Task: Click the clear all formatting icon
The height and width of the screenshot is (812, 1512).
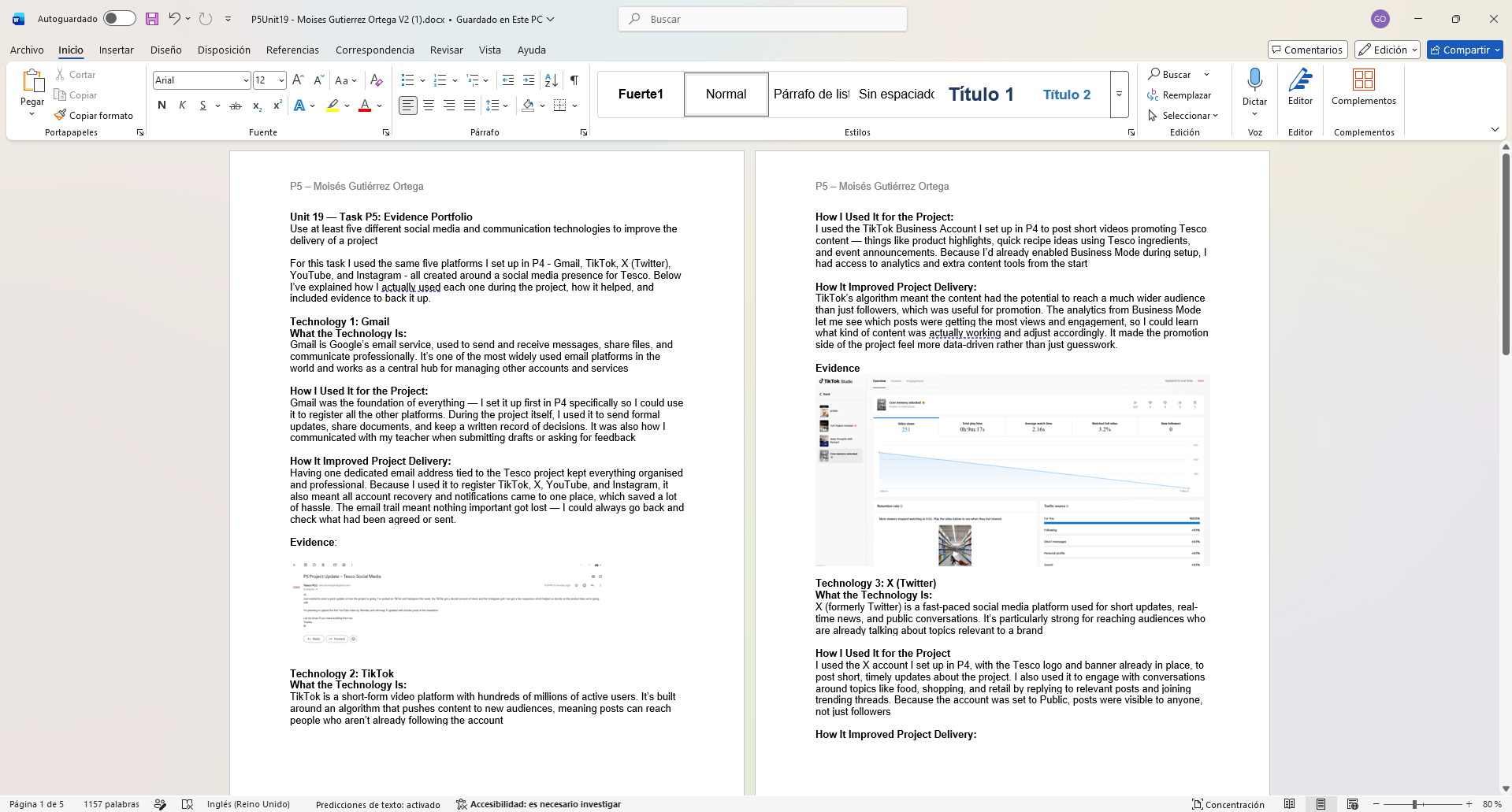Action: point(376,80)
